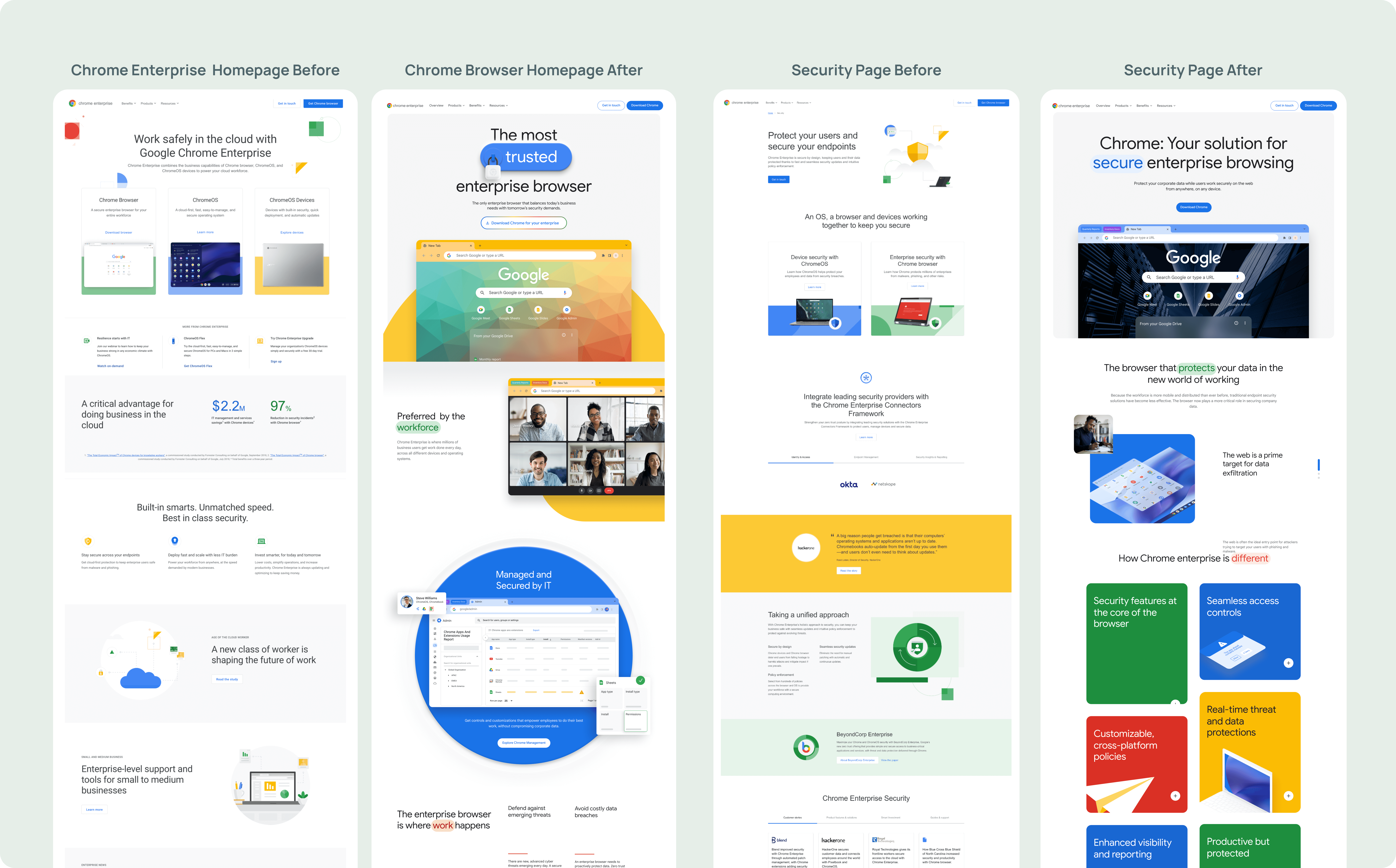This screenshot has height=868, width=1396.
Task: Select the Customer stories tab
Action: click(x=792, y=817)
